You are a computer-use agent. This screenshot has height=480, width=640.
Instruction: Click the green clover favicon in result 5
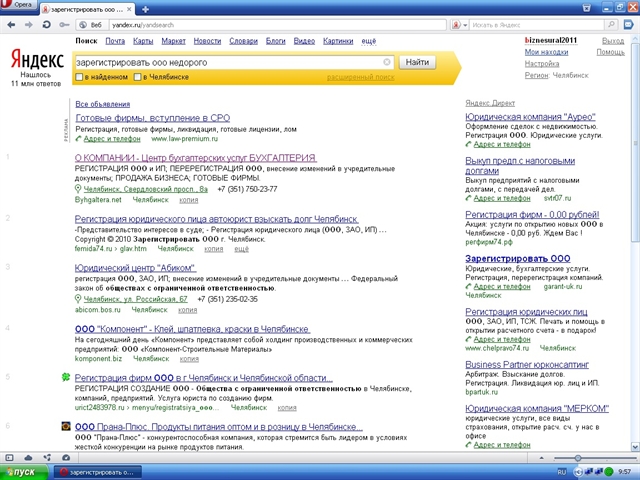(x=65, y=378)
